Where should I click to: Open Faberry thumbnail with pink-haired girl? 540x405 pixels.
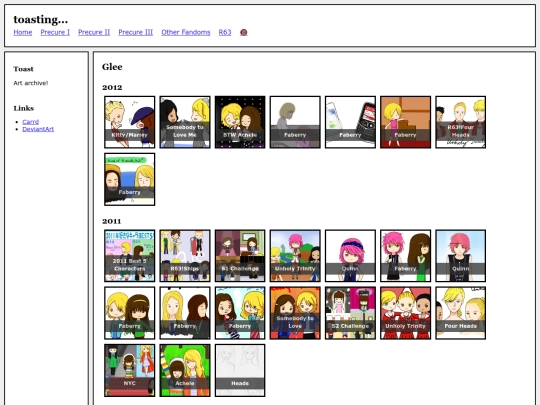point(405,256)
